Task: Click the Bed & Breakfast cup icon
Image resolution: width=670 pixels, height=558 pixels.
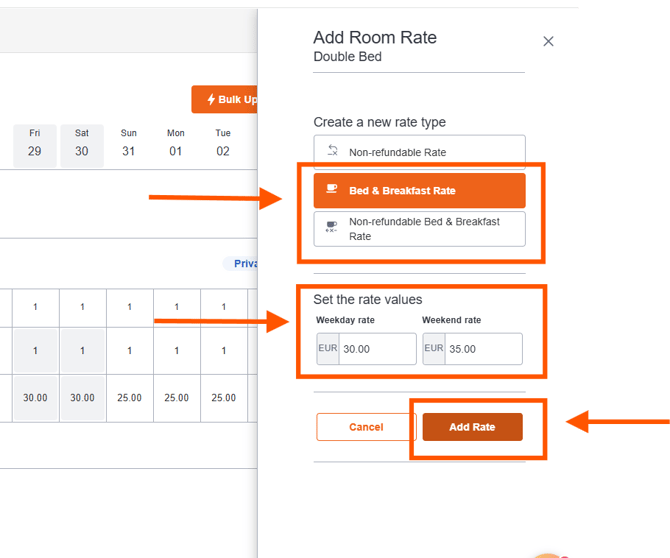Action: [x=333, y=190]
